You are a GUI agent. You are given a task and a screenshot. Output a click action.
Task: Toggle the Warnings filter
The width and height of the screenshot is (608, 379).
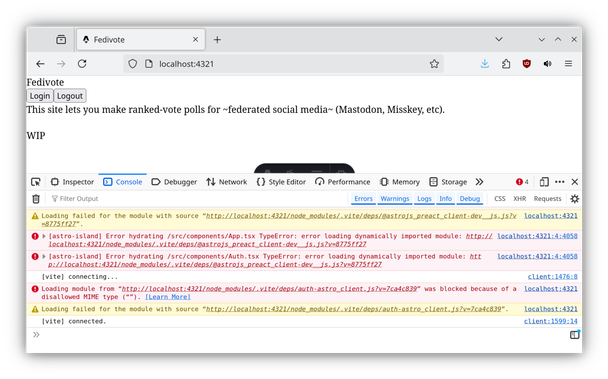coord(395,199)
